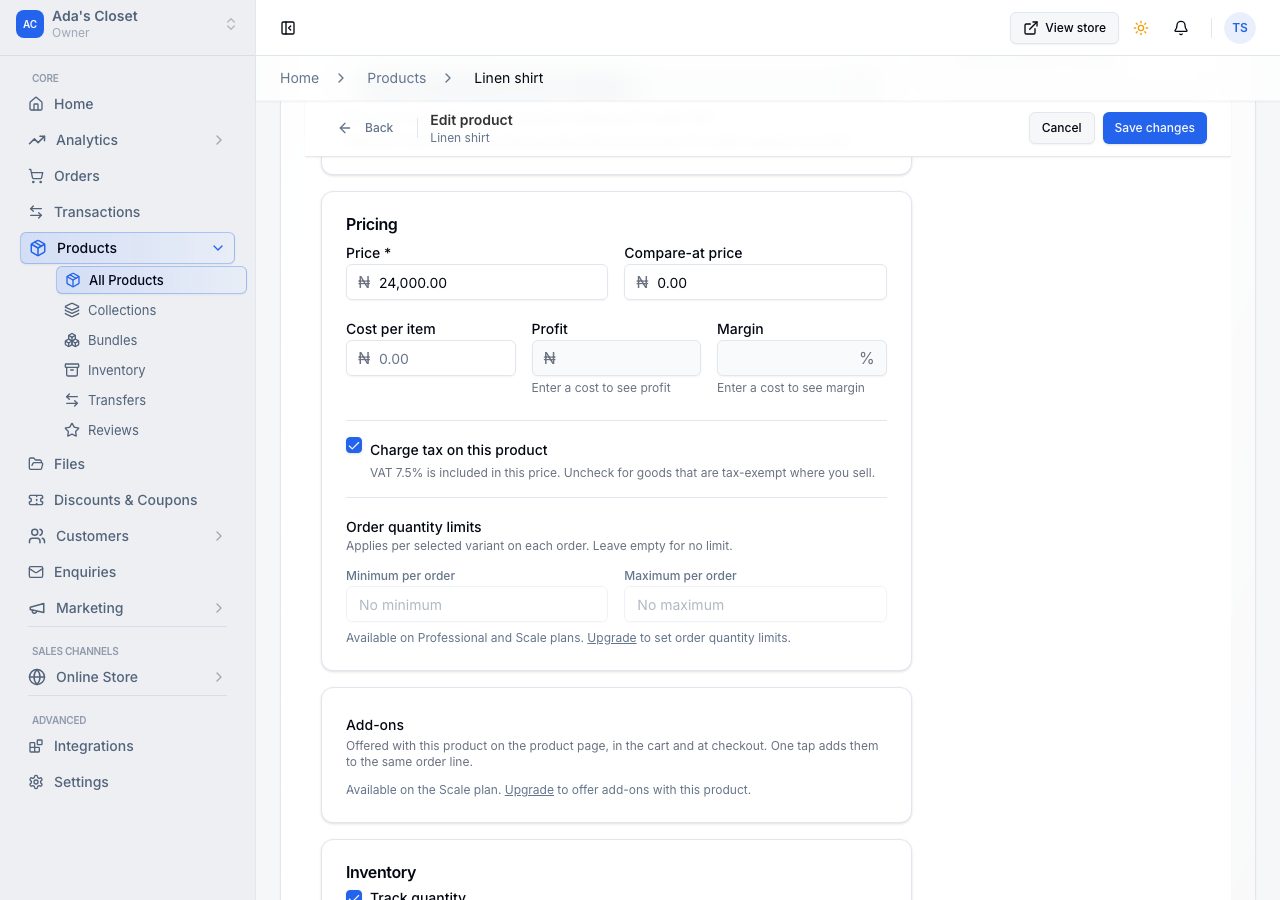Click the Save changes button
This screenshot has height=900, width=1280.
pyautogui.click(x=1155, y=128)
